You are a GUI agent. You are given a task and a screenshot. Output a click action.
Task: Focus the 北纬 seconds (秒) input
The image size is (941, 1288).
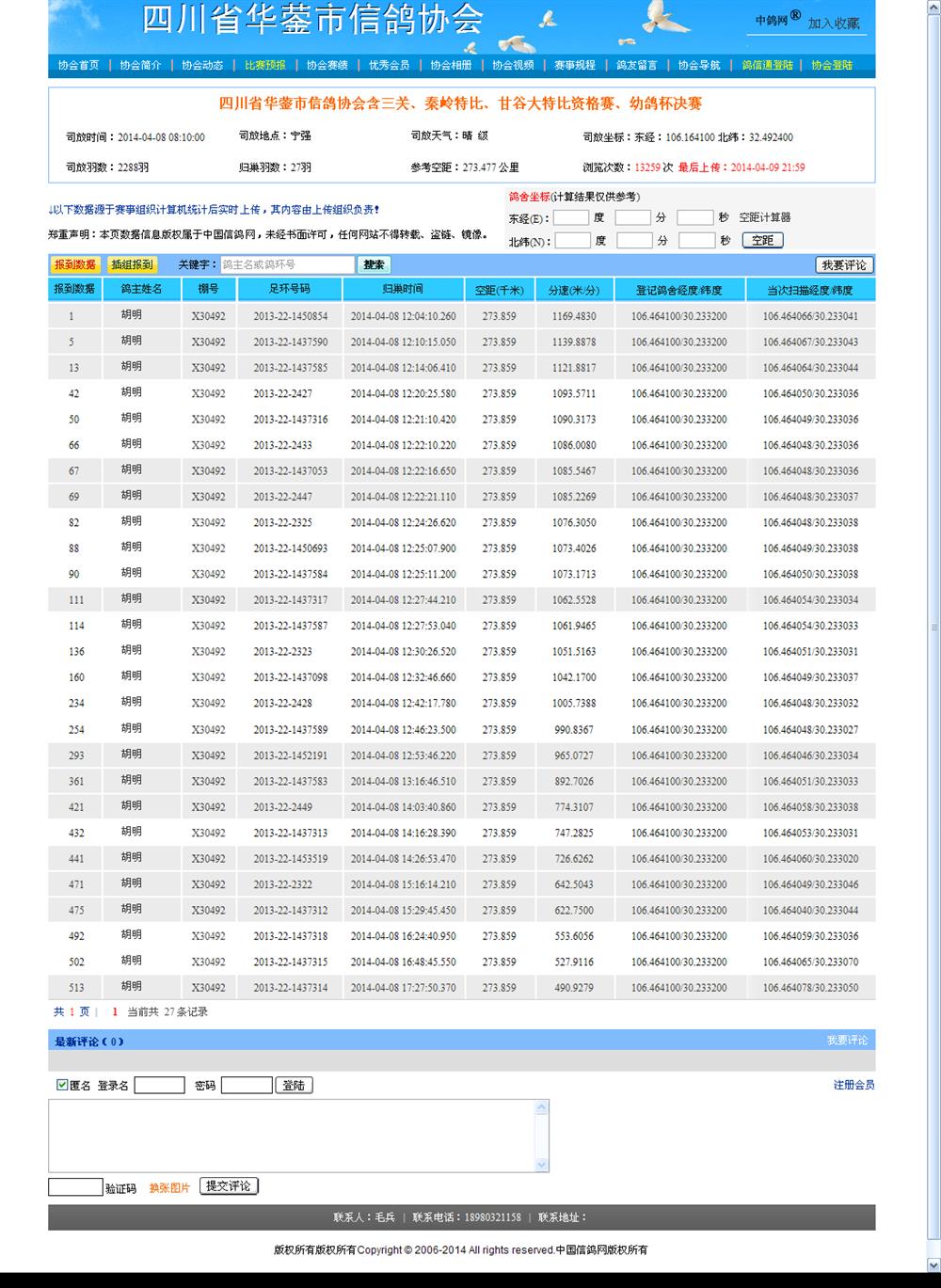point(697,241)
